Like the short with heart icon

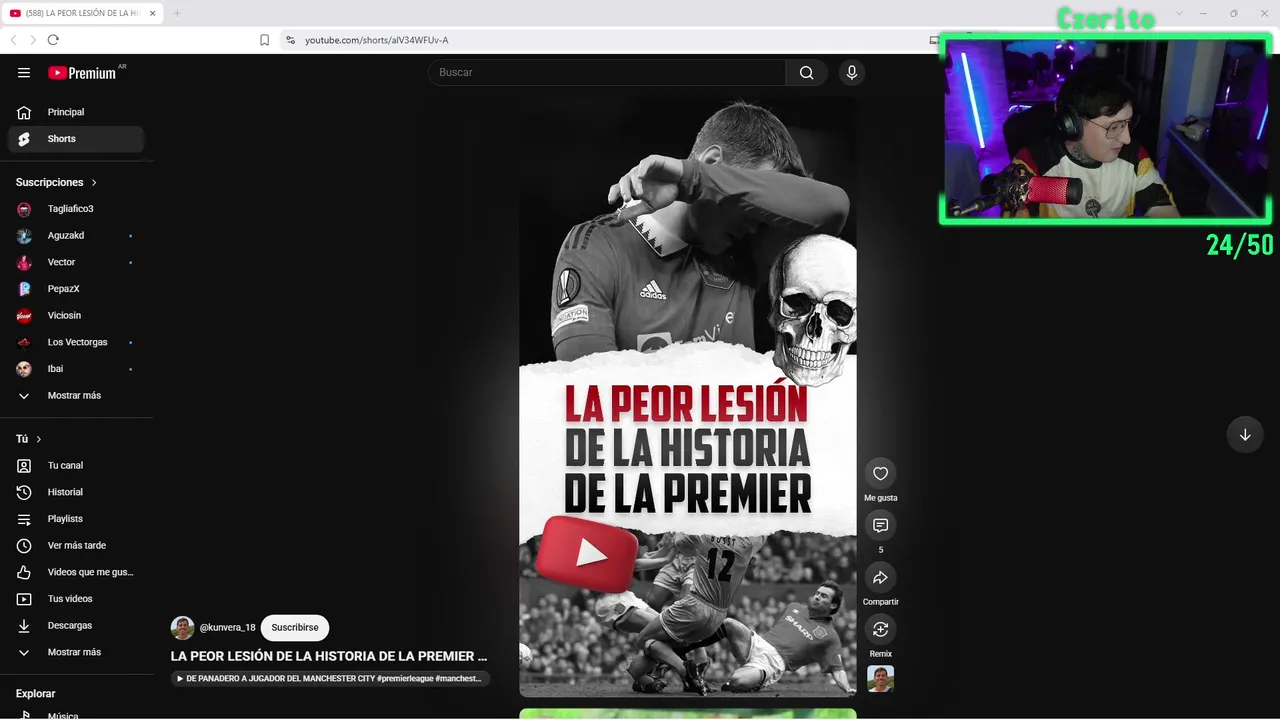pyautogui.click(x=881, y=473)
